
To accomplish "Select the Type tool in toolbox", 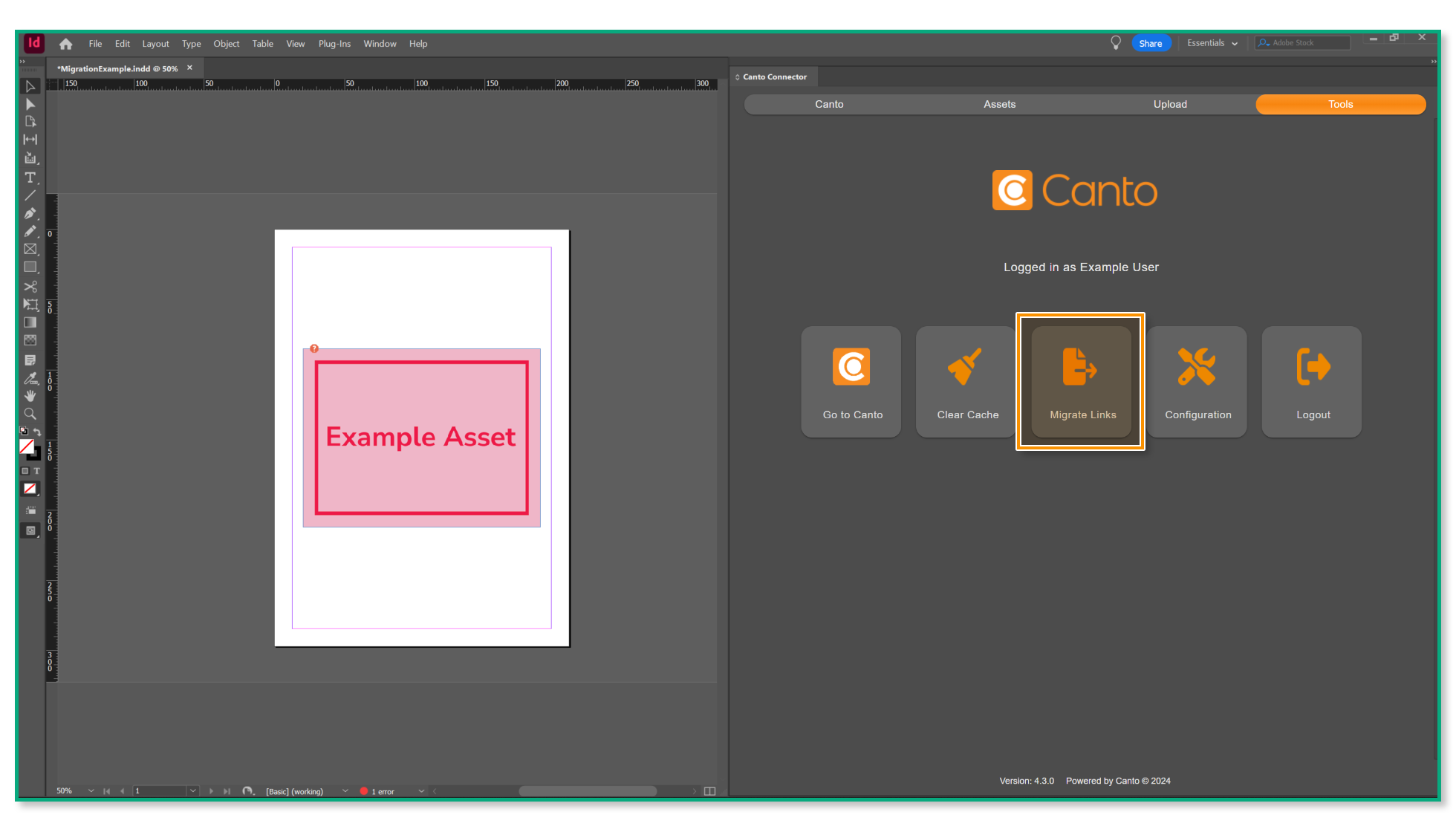I will [x=30, y=178].
